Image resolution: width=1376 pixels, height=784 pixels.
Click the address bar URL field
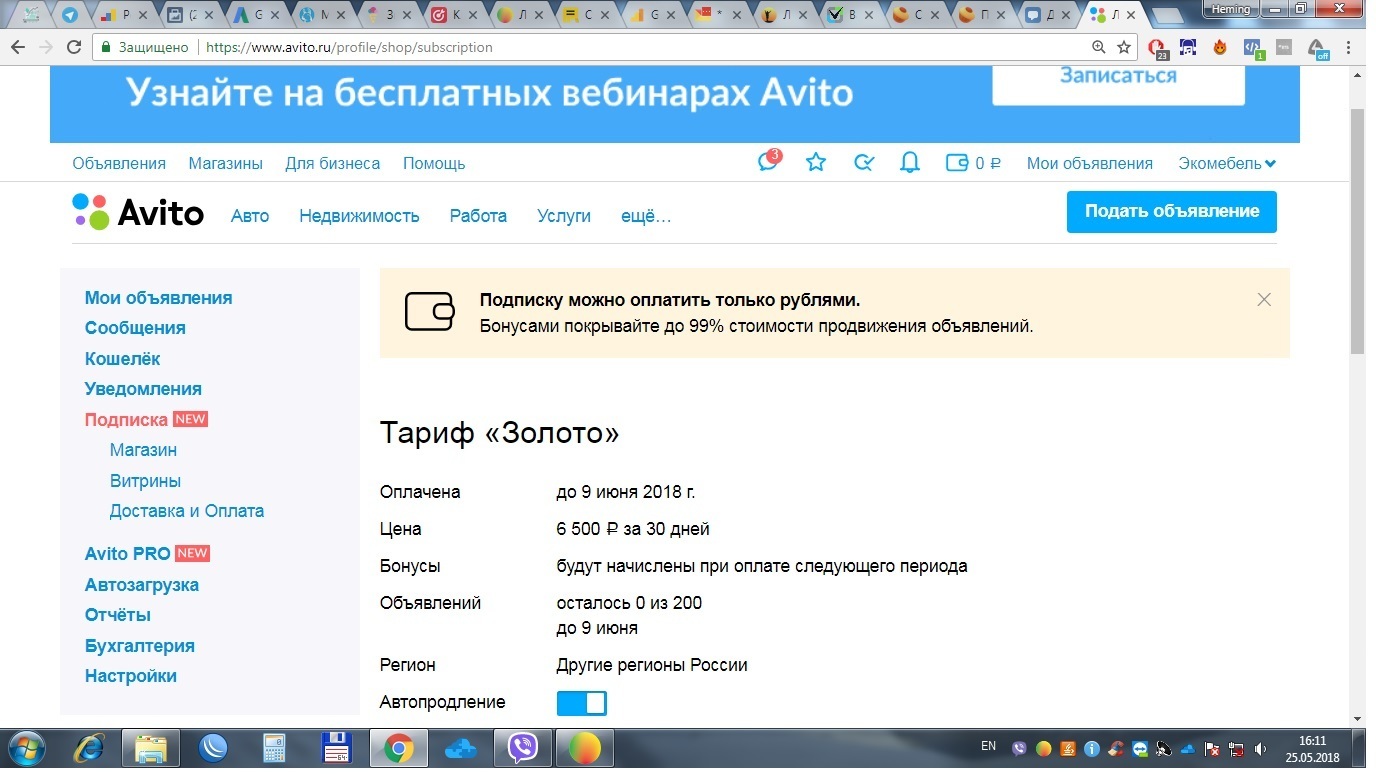point(640,47)
